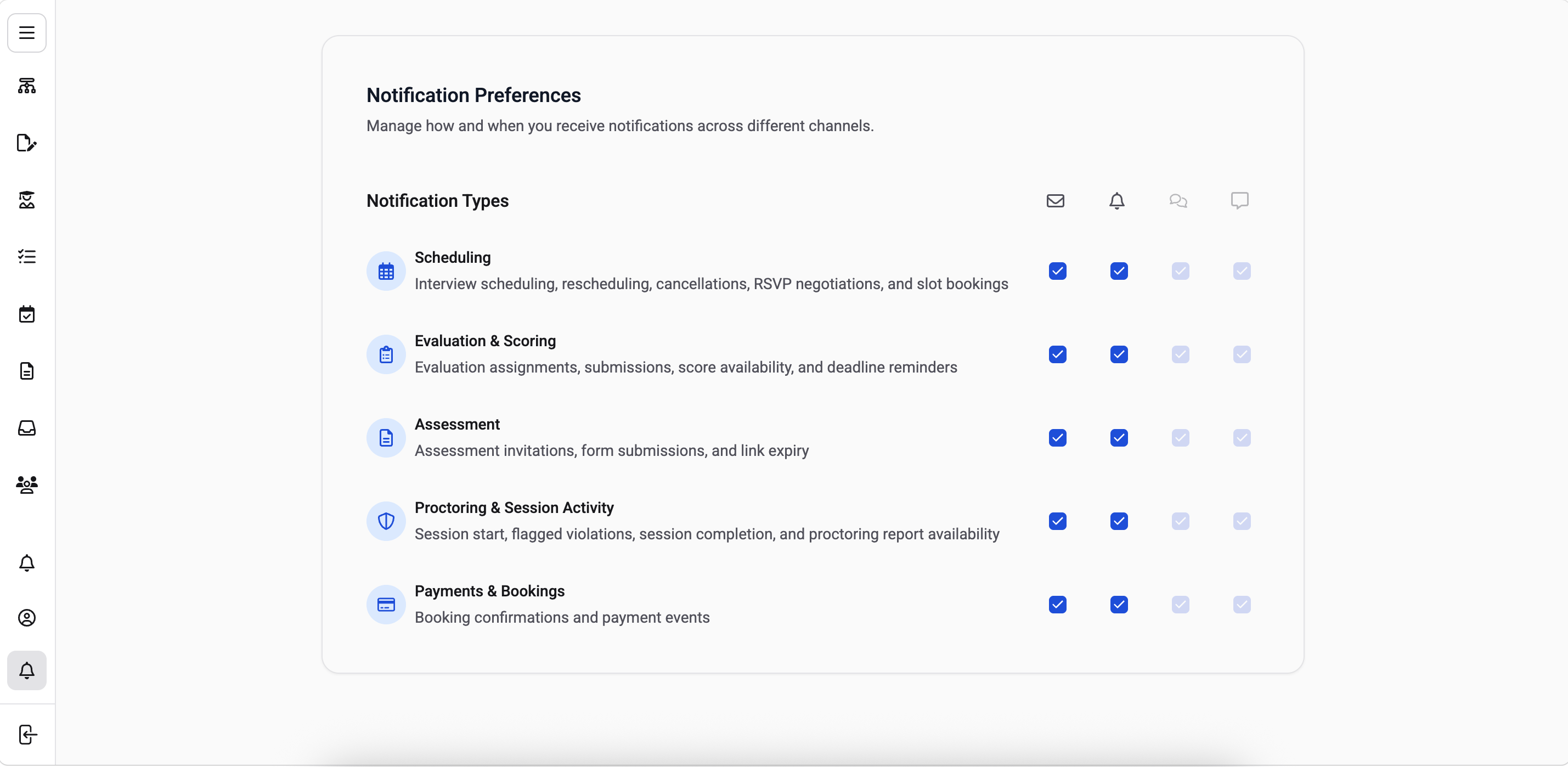Uncheck email notifications for Scheduling
Image resolution: width=1568 pixels, height=767 pixels.
[x=1058, y=271]
